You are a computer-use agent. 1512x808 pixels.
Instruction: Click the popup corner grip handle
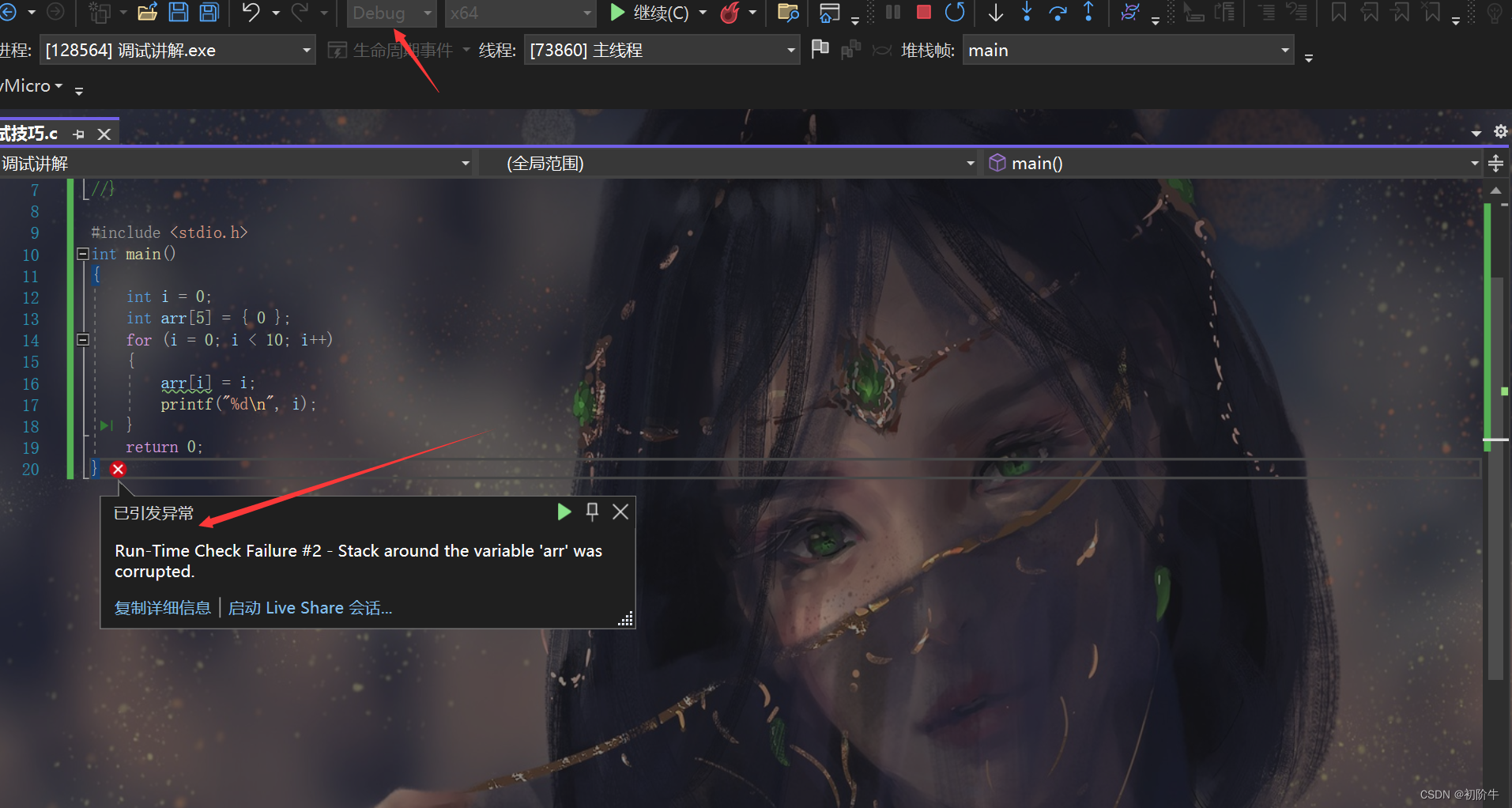(625, 618)
